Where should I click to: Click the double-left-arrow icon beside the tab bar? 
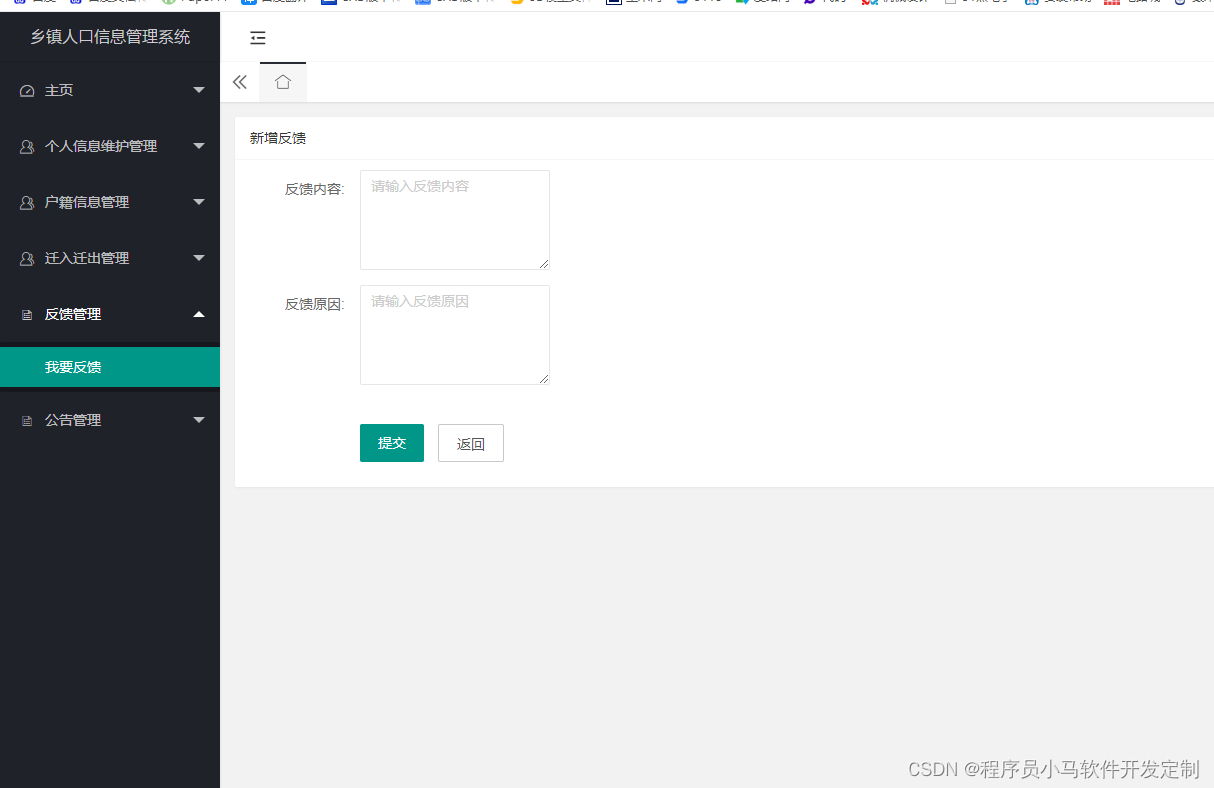(x=239, y=82)
